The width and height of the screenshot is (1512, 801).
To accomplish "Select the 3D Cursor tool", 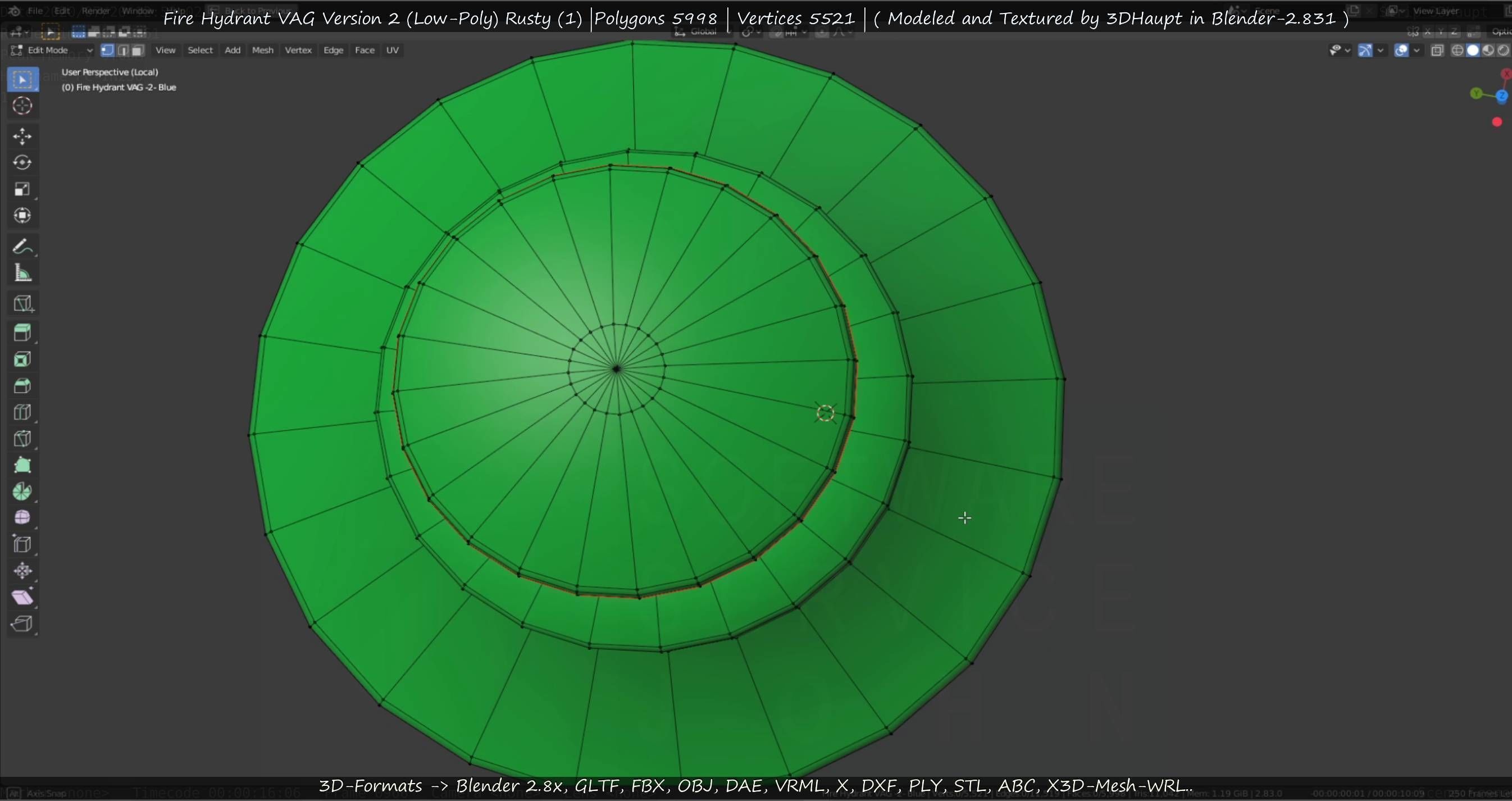I will click(22, 106).
